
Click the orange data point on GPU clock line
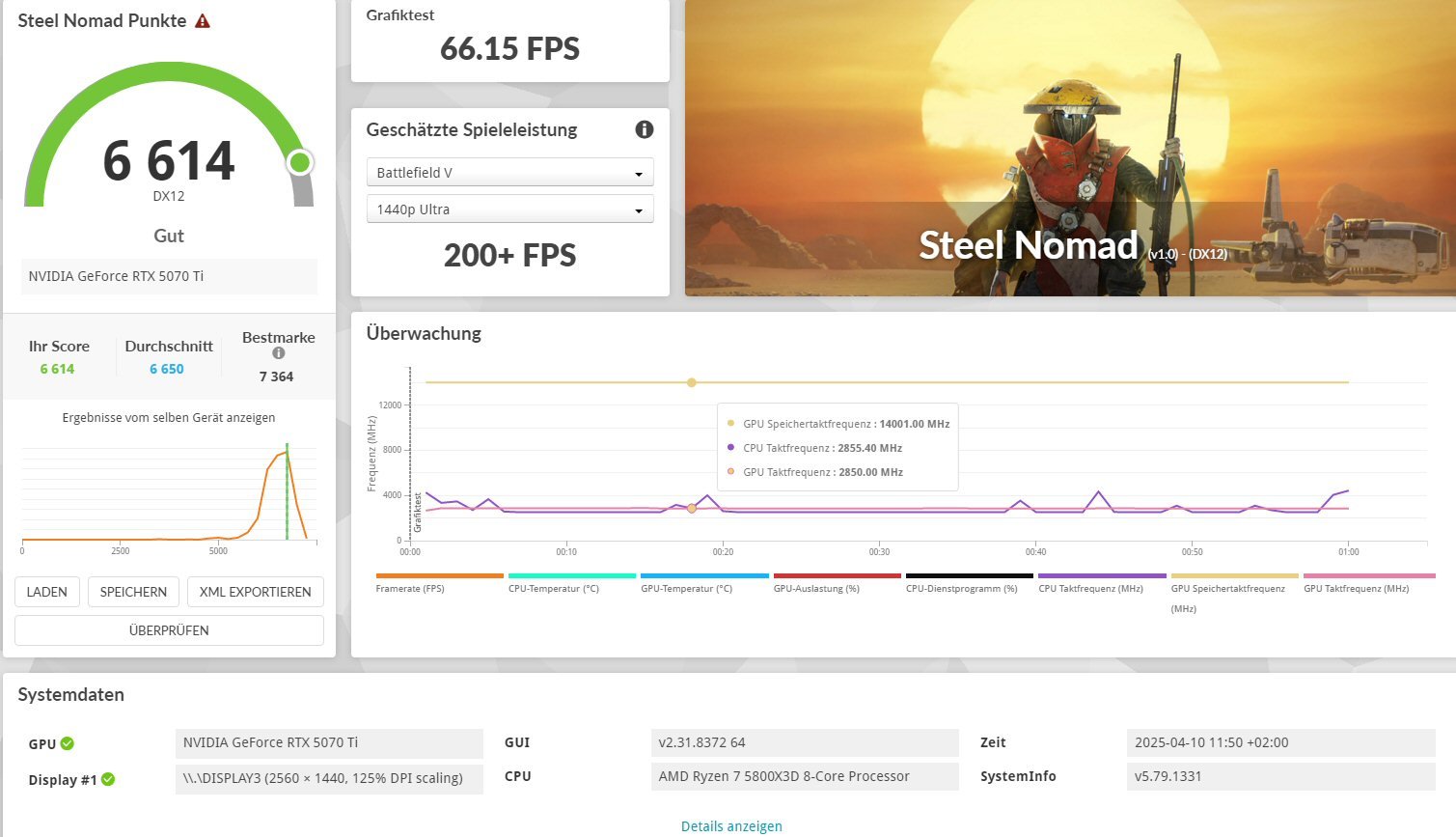click(692, 508)
